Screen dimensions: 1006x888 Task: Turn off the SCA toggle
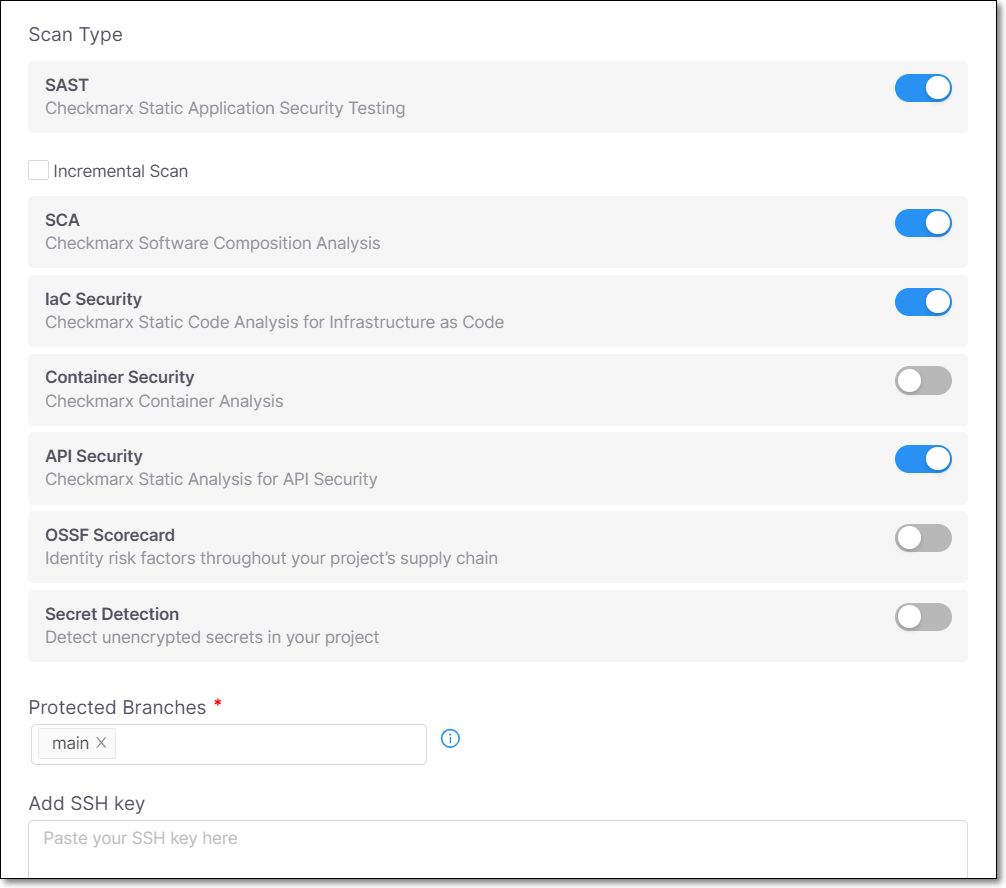923,223
